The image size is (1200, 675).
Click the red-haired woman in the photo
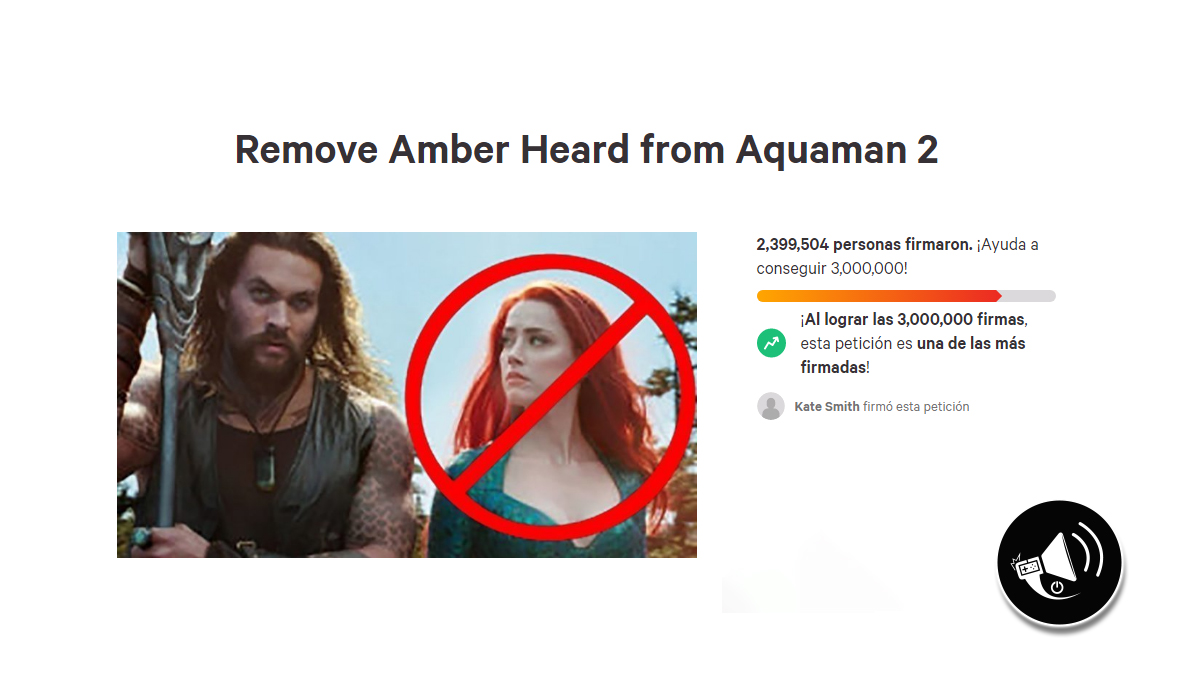(545, 420)
